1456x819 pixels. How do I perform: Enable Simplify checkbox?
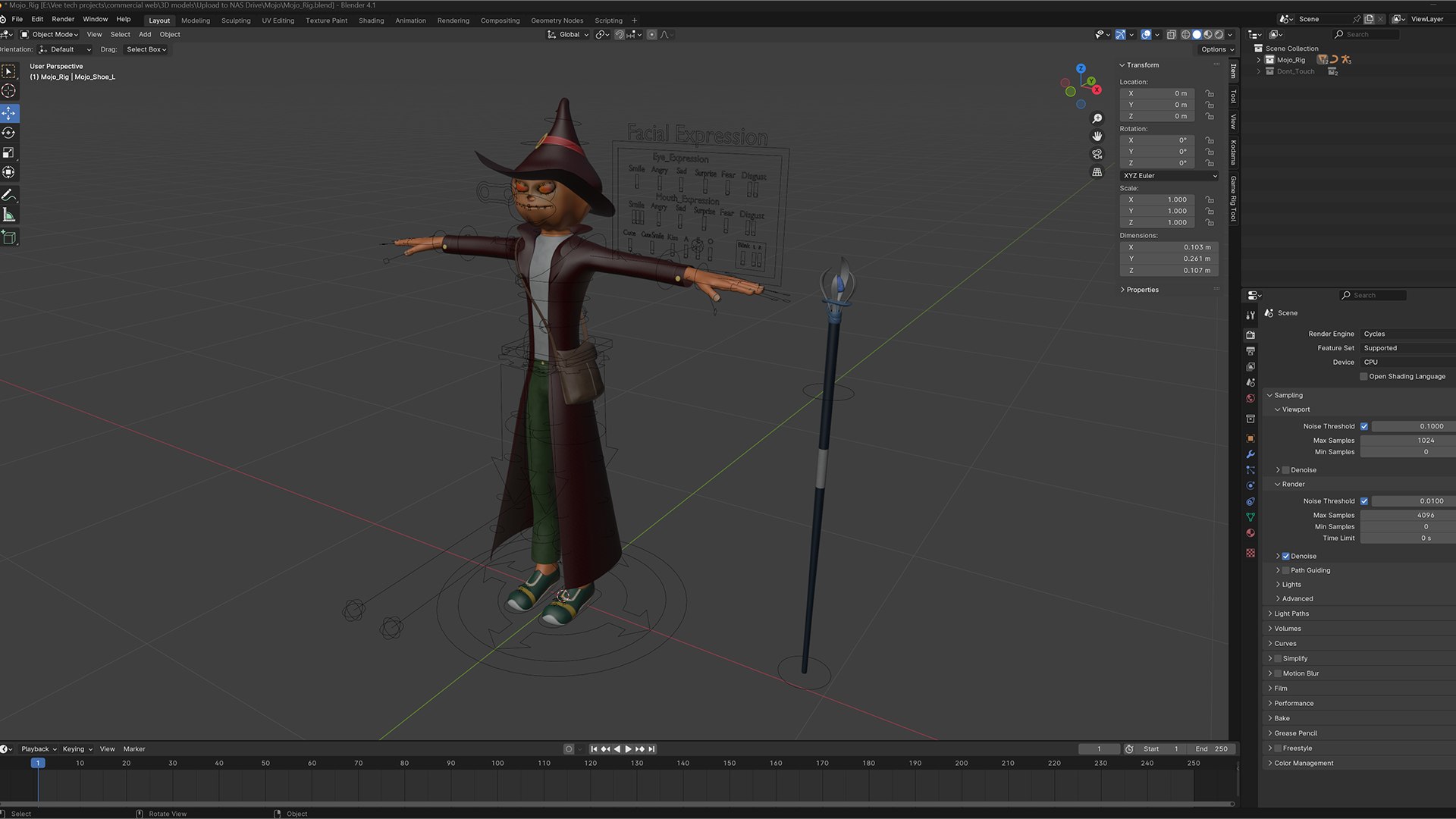tap(1278, 659)
